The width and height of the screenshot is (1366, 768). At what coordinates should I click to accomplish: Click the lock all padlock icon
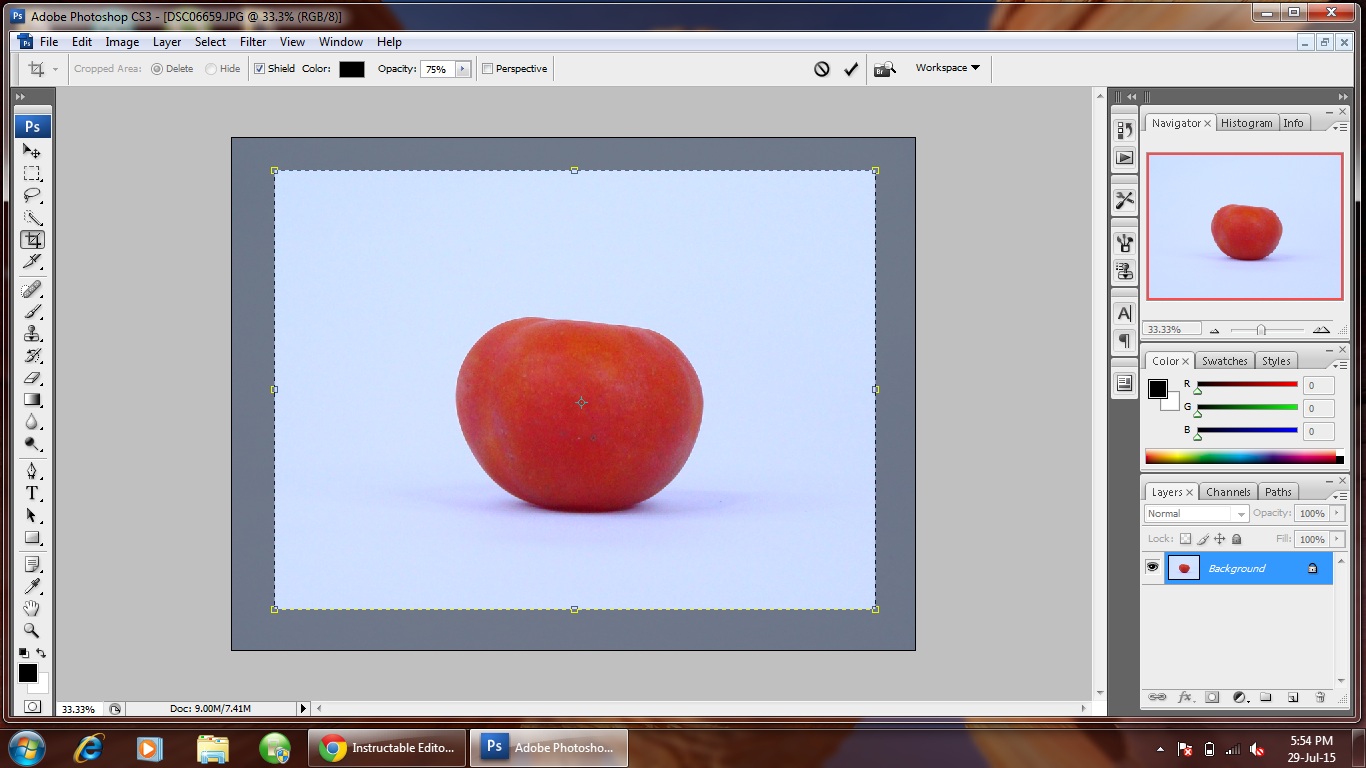point(1237,539)
